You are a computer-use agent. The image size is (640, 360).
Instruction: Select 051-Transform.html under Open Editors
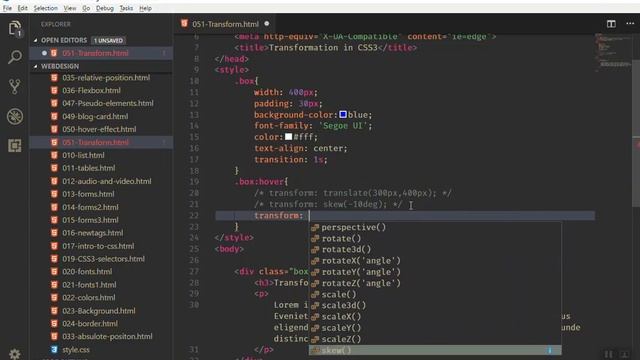(101, 53)
